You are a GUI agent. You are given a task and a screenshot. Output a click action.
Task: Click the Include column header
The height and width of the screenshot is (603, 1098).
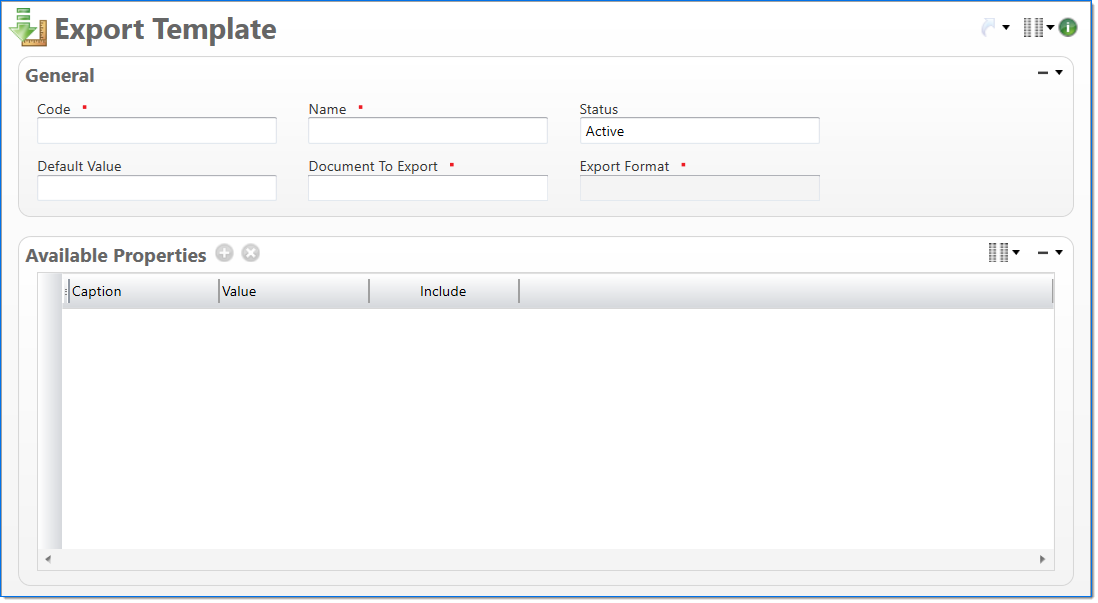[443, 291]
